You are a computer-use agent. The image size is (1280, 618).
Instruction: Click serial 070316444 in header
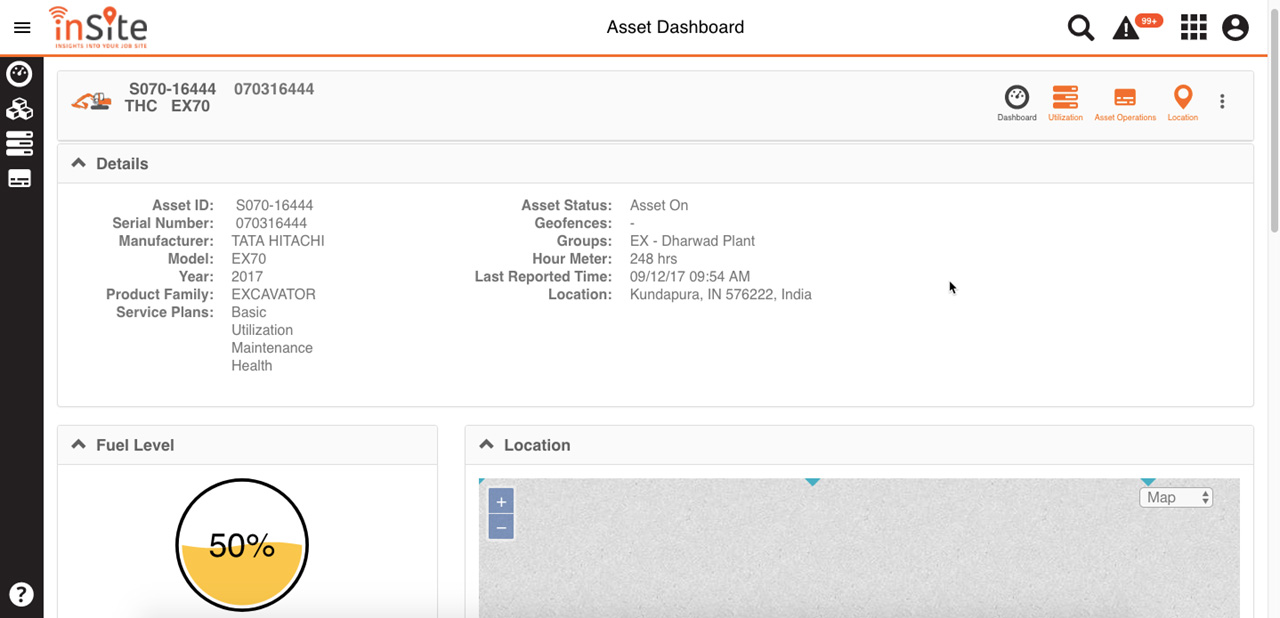274,89
